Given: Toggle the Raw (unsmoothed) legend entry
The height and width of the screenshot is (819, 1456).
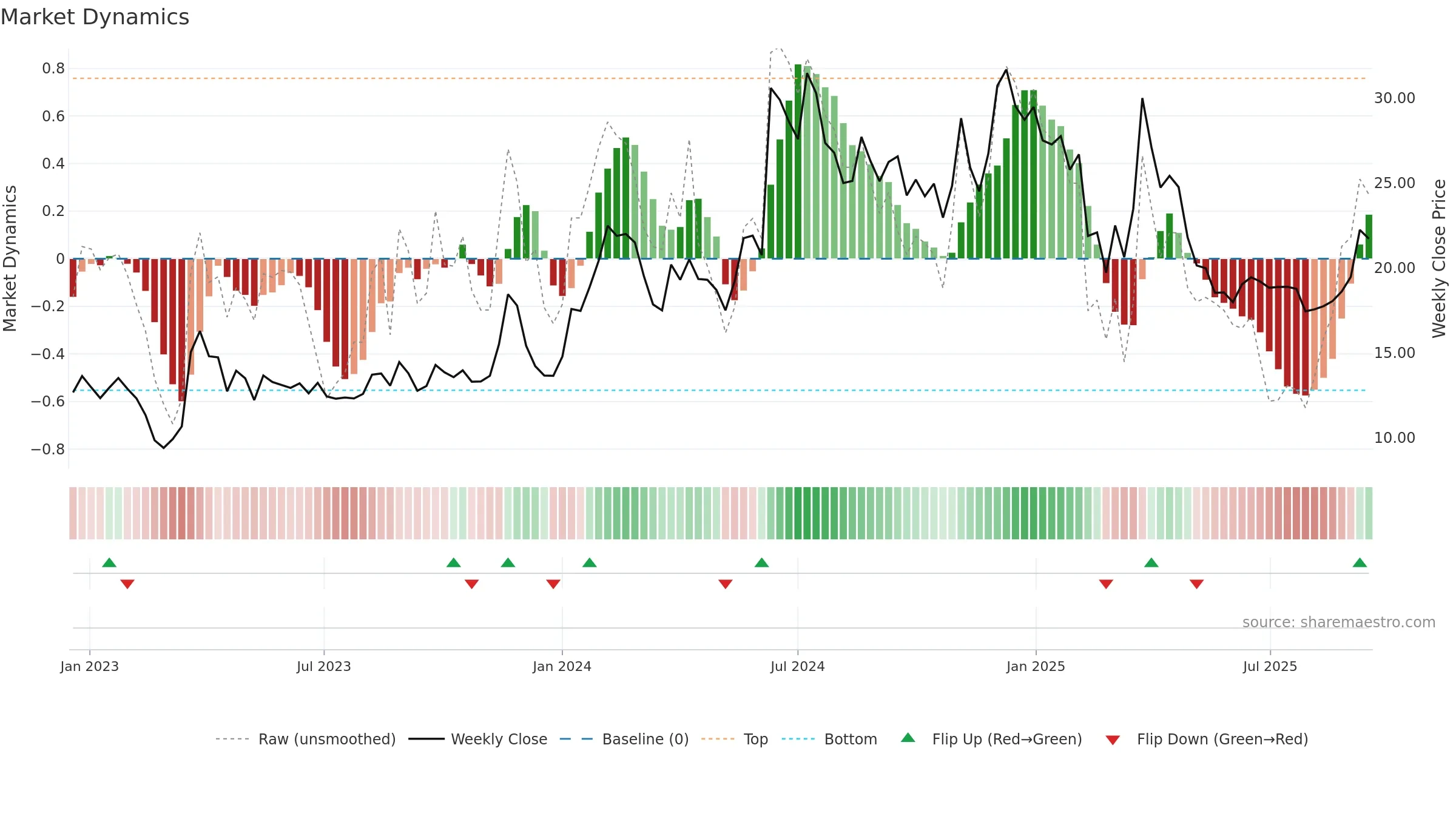Looking at the screenshot, I should (306, 739).
